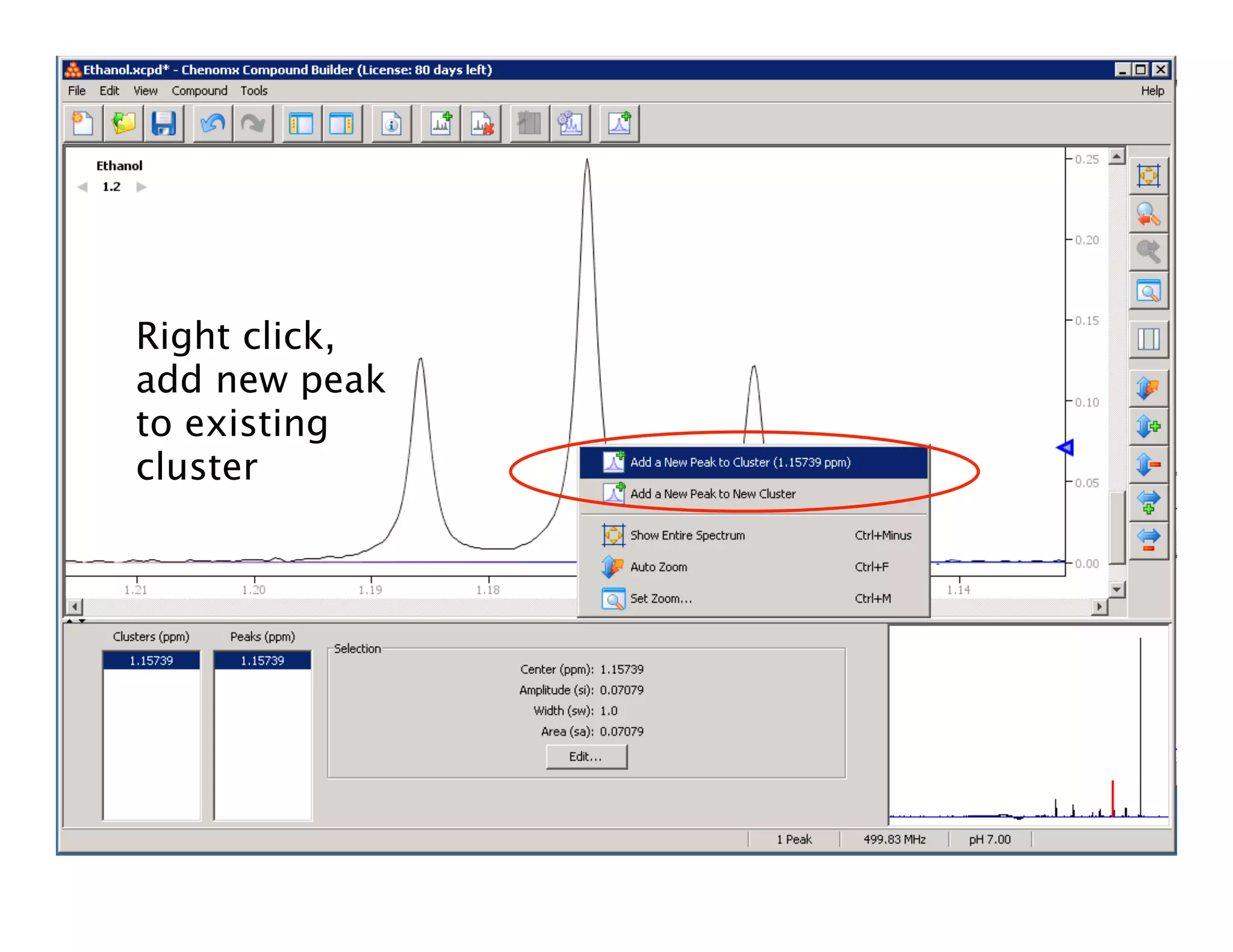This screenshot has width=1233, height=952.
Task: Click the Edit... button in Selection
Action: click(586, 756)
